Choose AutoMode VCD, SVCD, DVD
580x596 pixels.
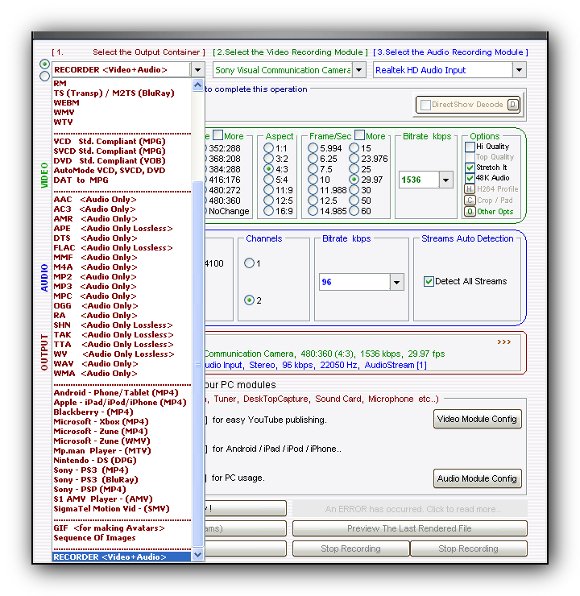(122, 170)
